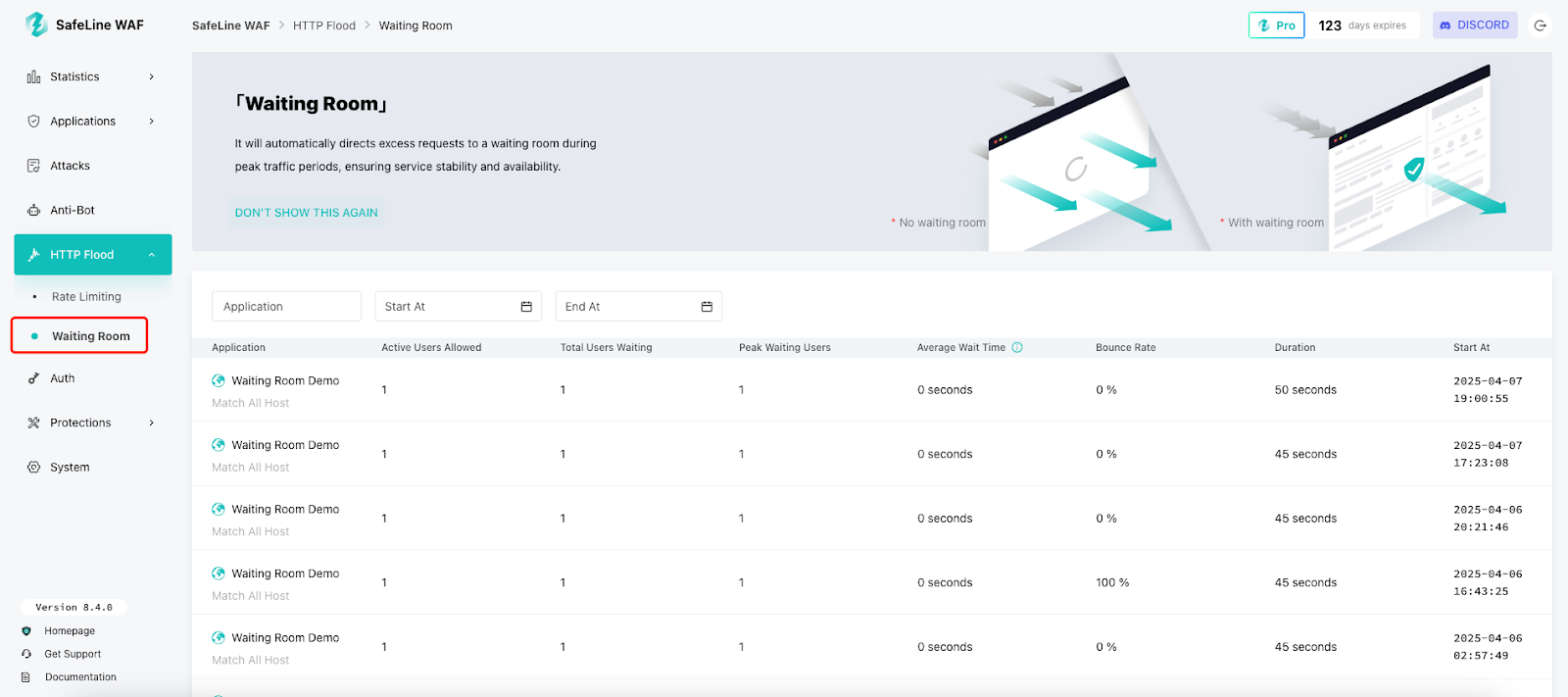Screen dimensions: 1568x697
Task: Click the Bounce Rate column header
Action: [x=1125, y=347]
